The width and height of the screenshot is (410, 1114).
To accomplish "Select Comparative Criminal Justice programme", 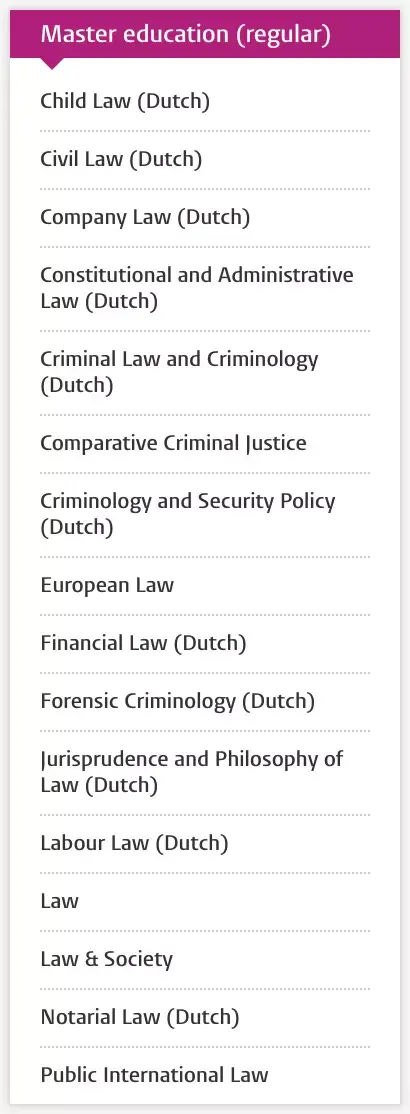I will pos(173,443).
